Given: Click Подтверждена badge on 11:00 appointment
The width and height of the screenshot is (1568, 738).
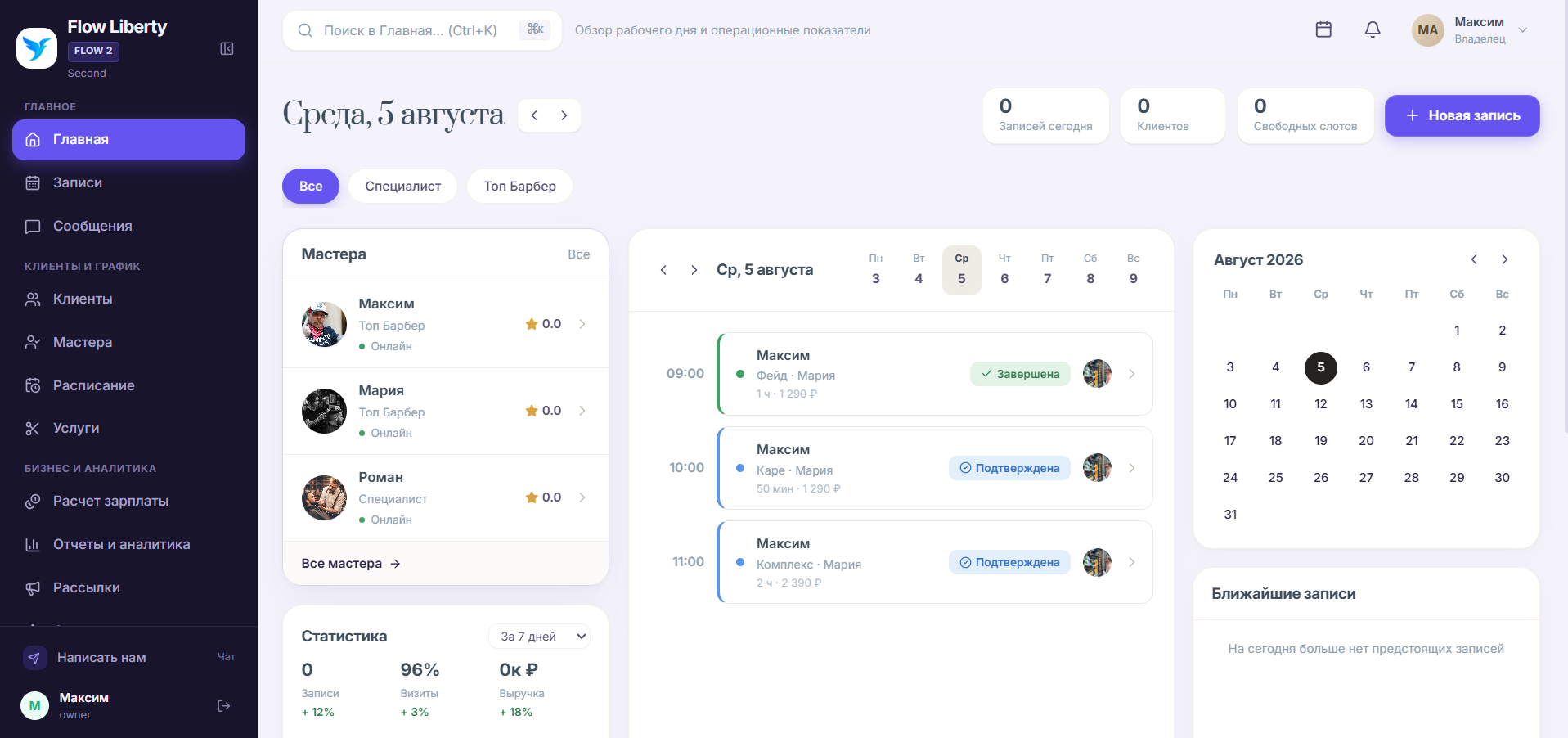Looking at the screenshot, I should click(1009, 562).
